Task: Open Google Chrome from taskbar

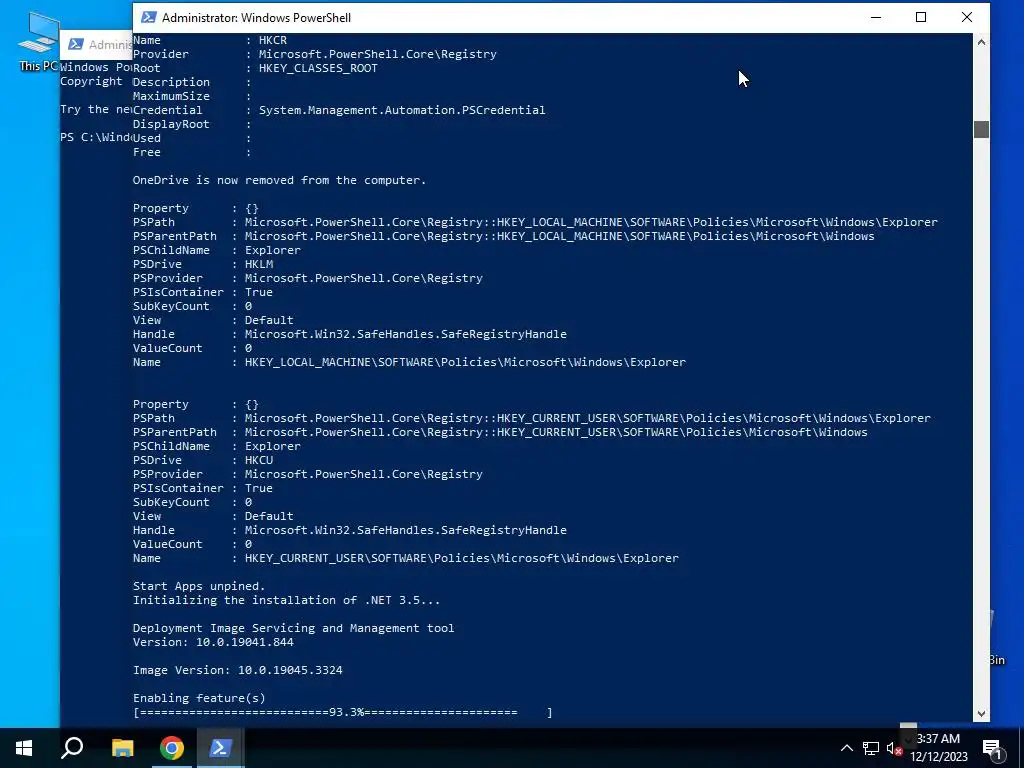Action: [172, 748]
